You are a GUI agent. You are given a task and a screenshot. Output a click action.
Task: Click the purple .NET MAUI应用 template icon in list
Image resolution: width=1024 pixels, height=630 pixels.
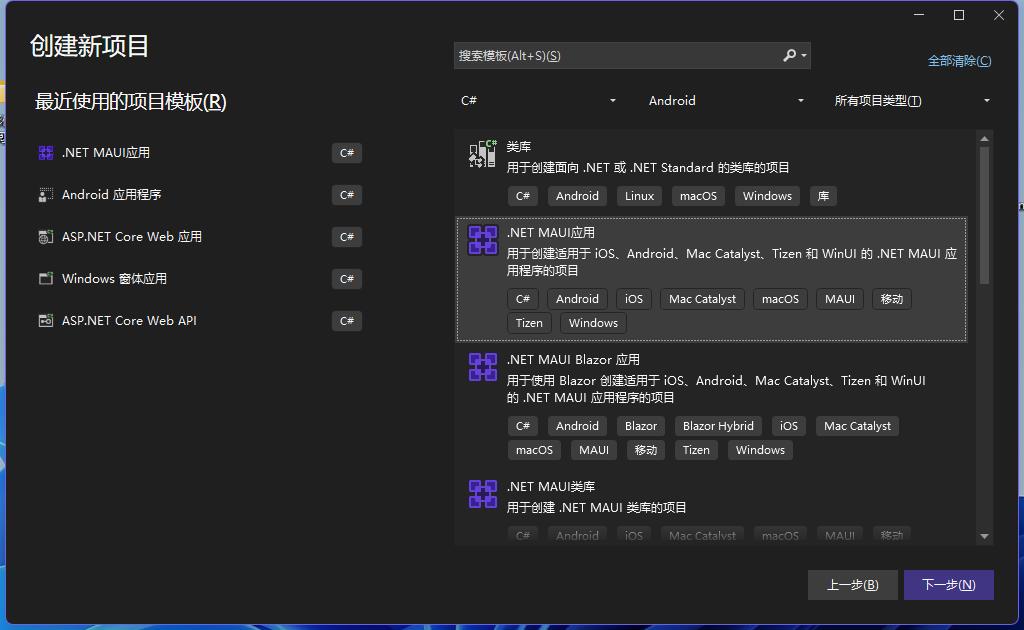tap(483, 240)
